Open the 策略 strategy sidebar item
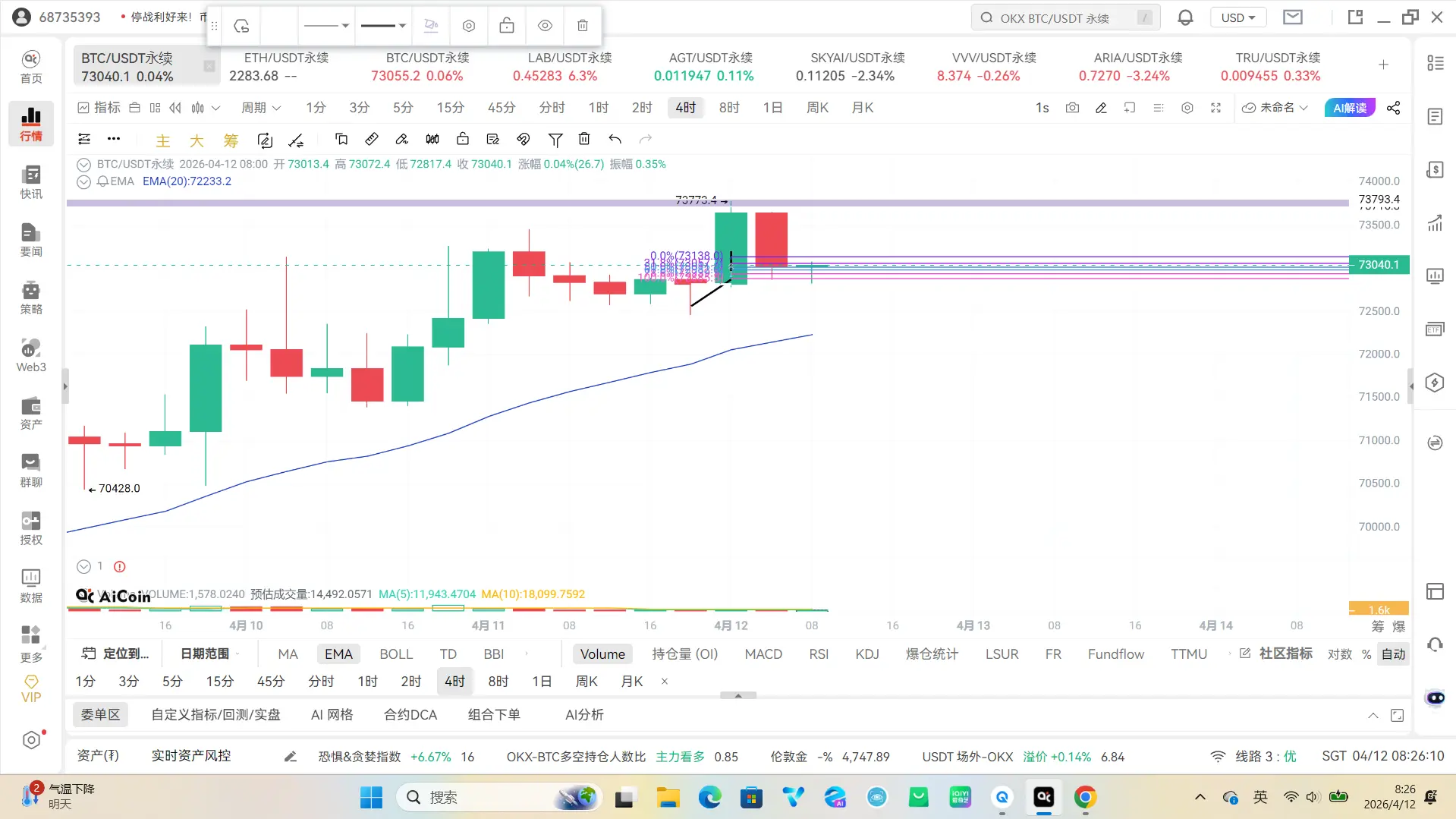 pos(31,297)
